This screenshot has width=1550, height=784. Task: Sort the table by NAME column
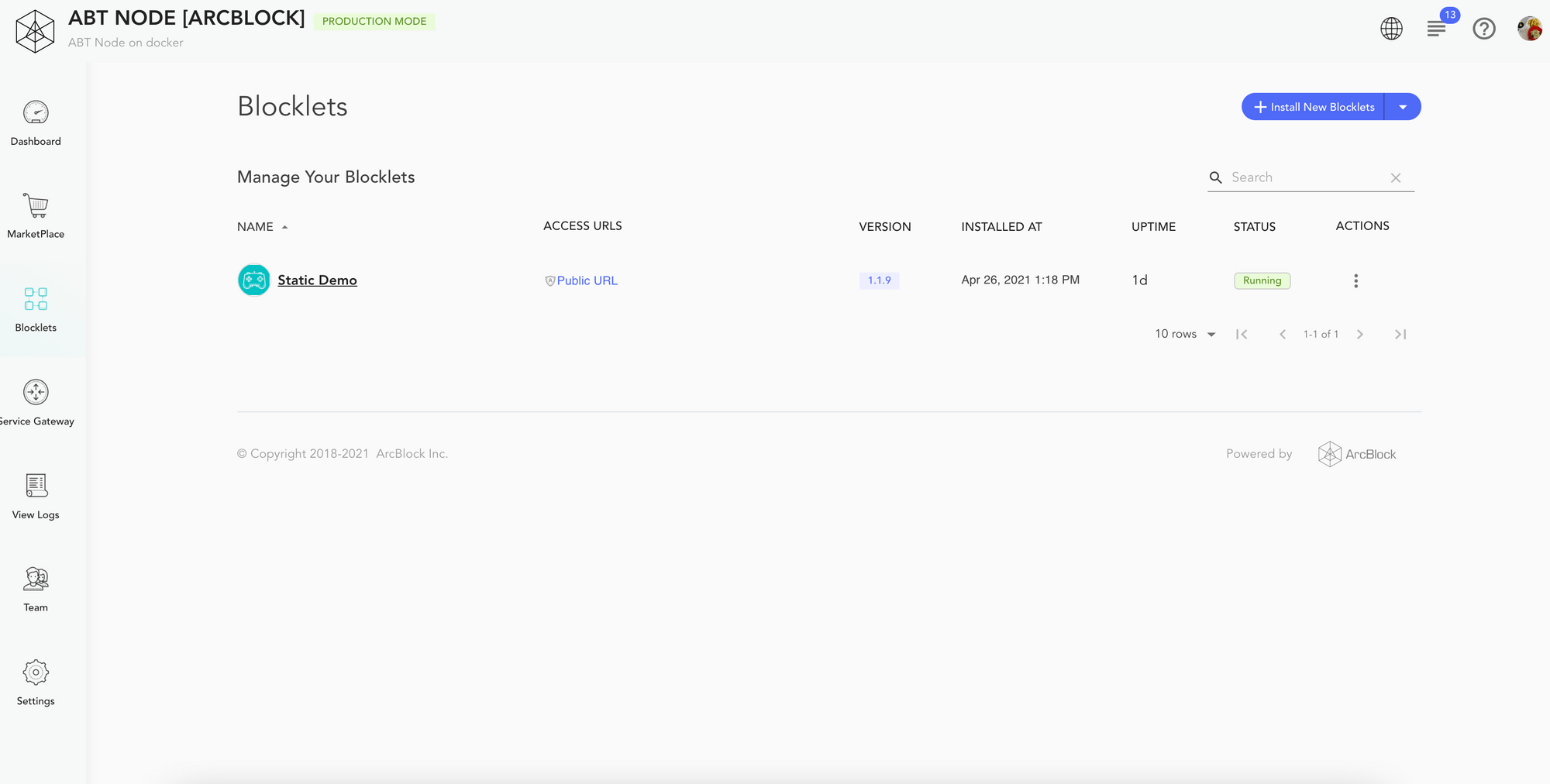coord(263,227)
